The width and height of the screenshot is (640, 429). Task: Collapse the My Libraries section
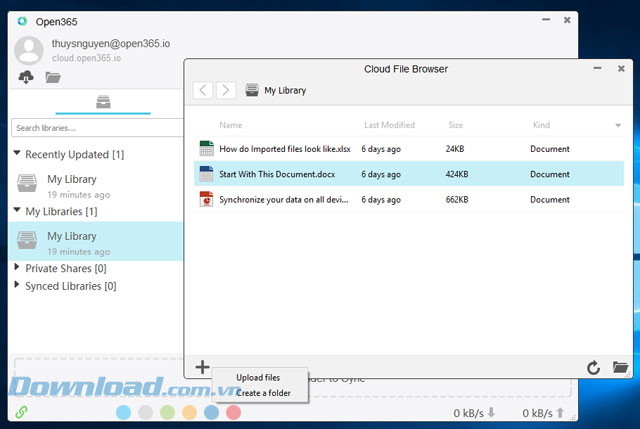pos(17,210)
